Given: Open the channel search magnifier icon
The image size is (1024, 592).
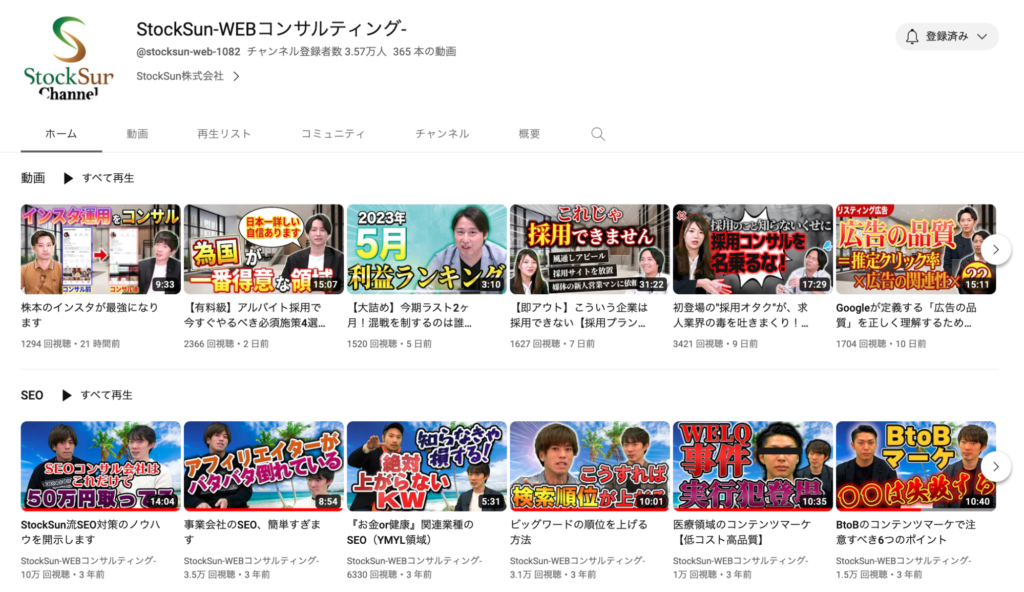Looking at the screenshot, I should (597, 132).
